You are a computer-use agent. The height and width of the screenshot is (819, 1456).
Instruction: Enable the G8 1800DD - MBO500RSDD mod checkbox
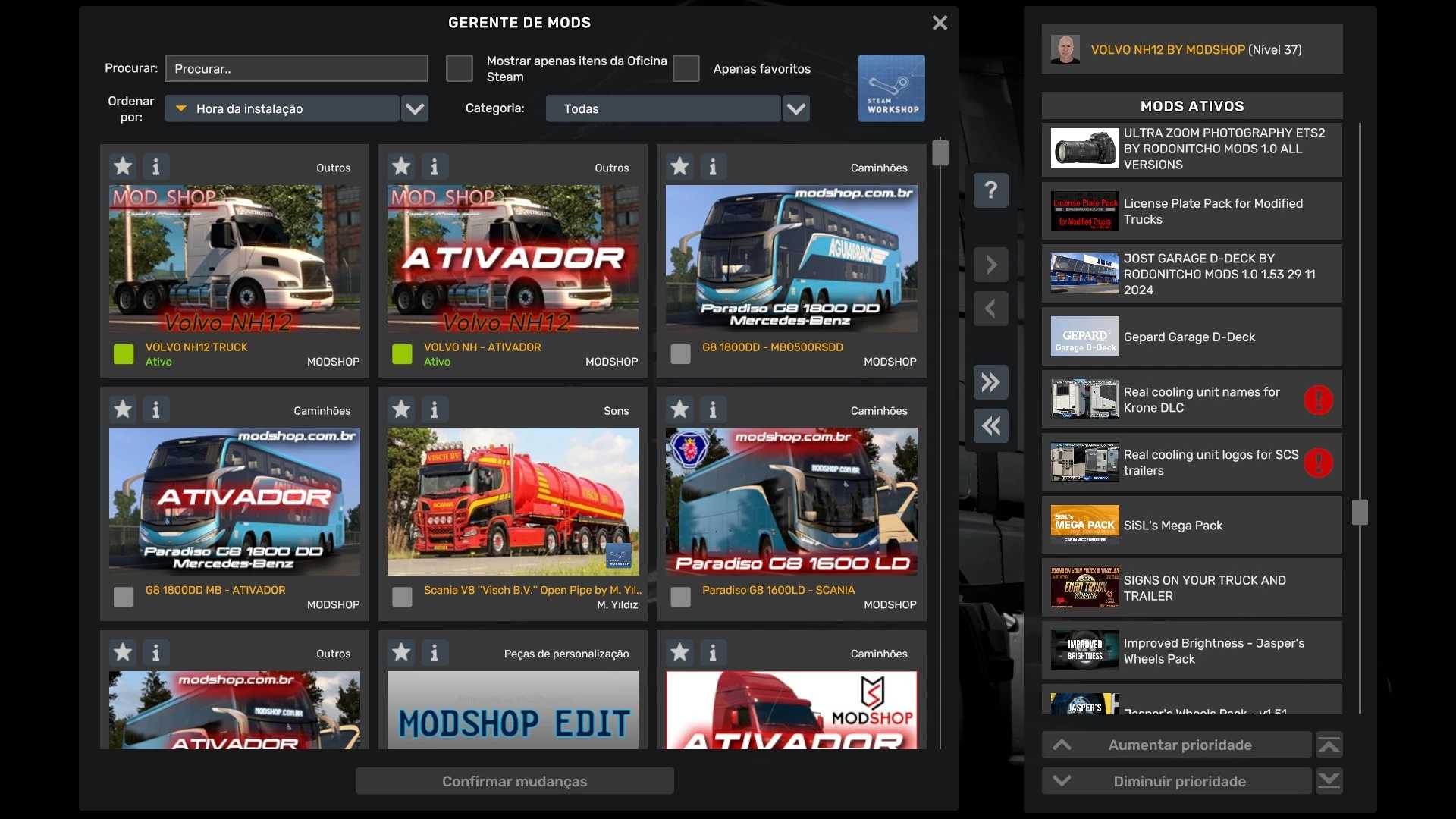coord(680,353)
